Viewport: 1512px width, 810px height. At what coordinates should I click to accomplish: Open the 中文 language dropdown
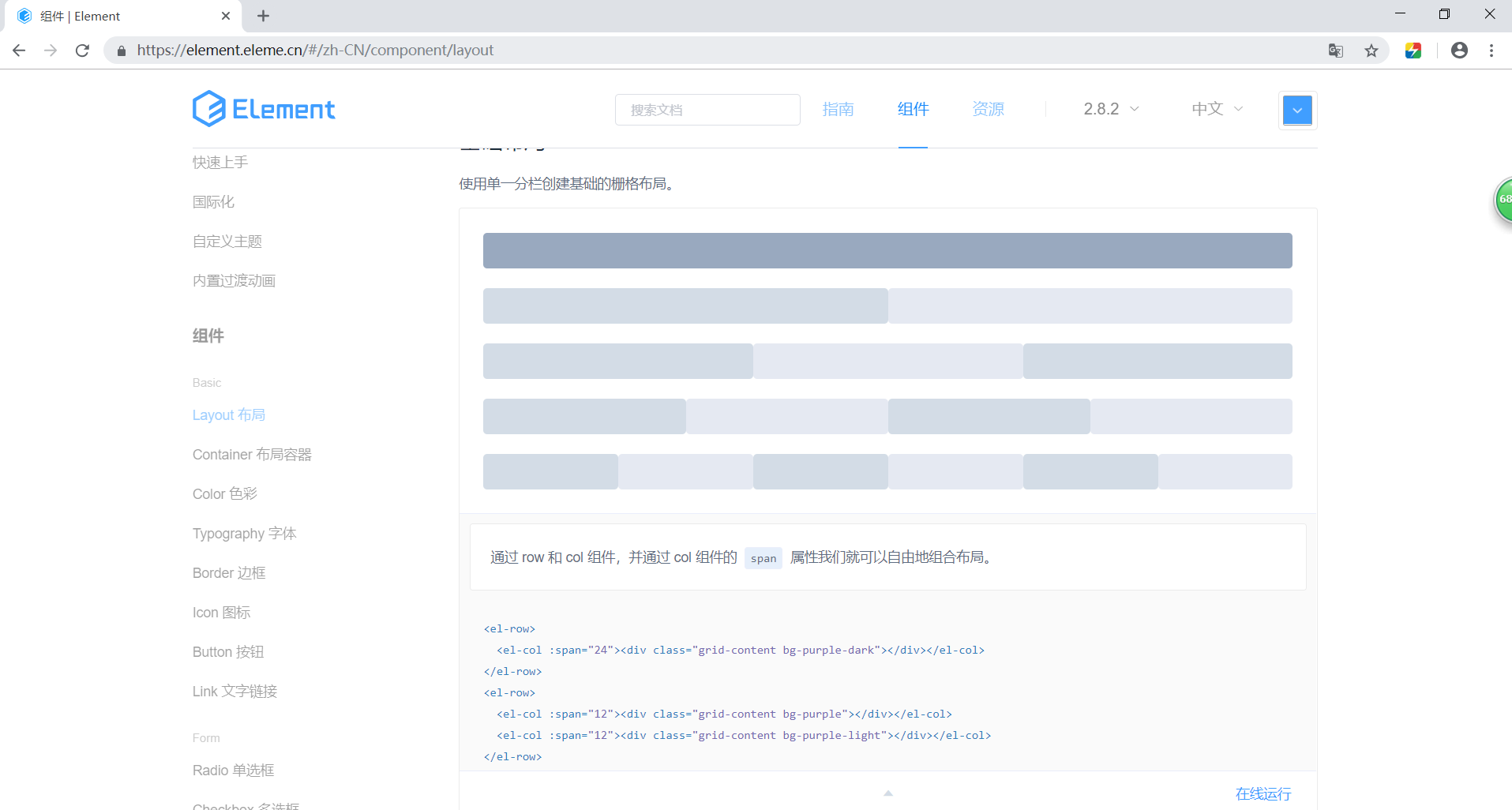1217,109
